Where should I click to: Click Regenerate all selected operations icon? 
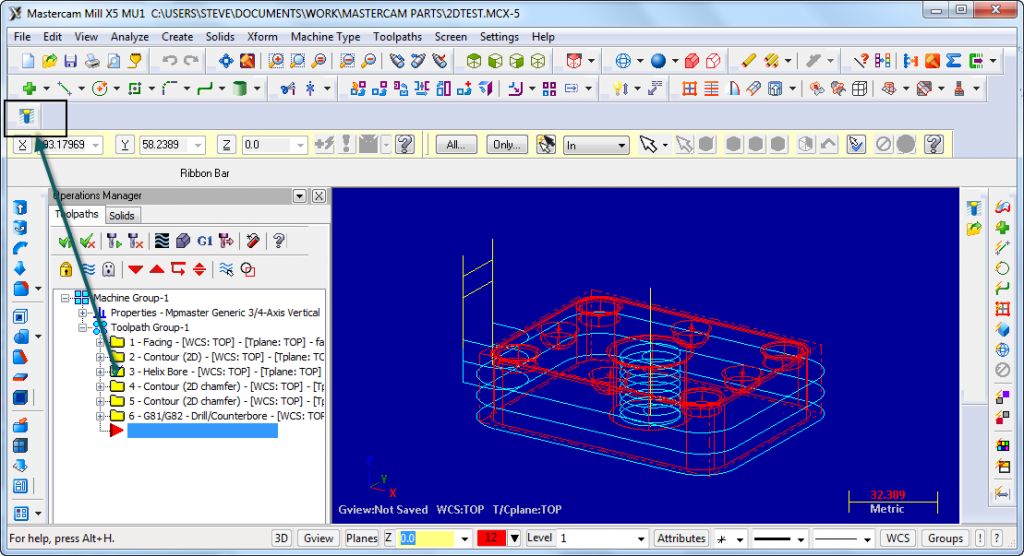click(x=114, y=241)
